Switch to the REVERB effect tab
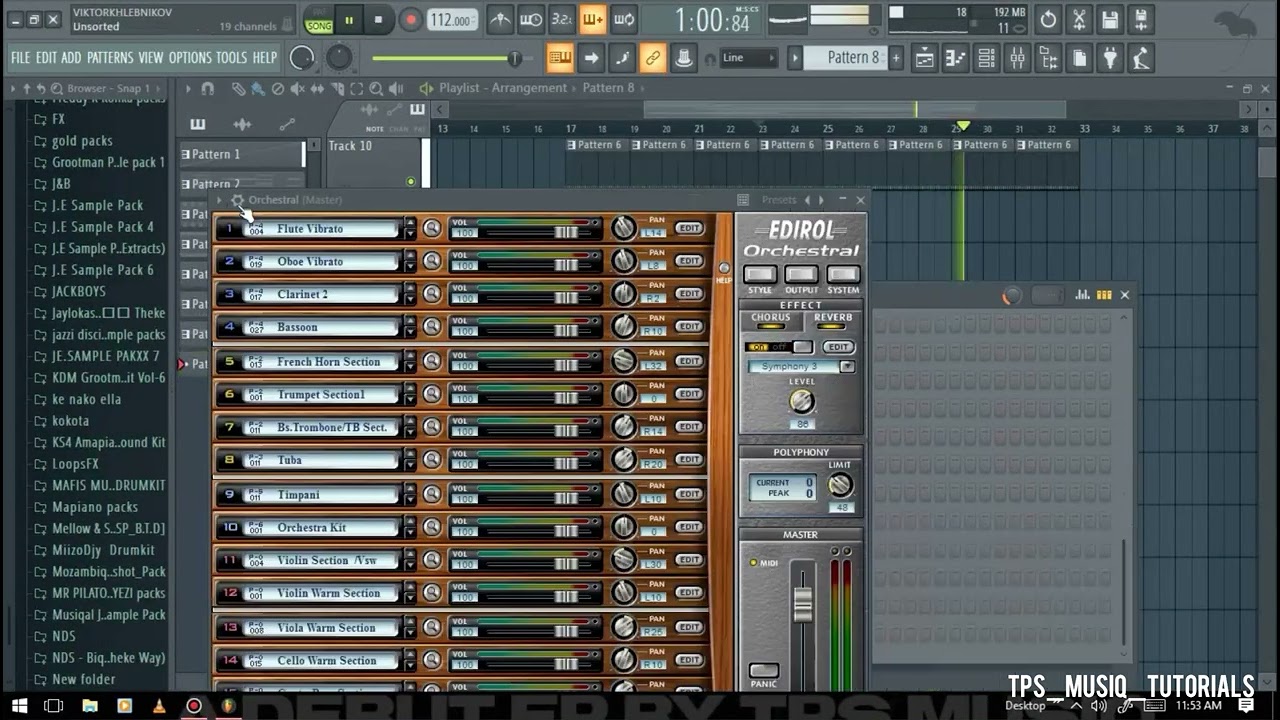Screen dimensions: 1280x720 pyautogui.click(x=833, y=320)
